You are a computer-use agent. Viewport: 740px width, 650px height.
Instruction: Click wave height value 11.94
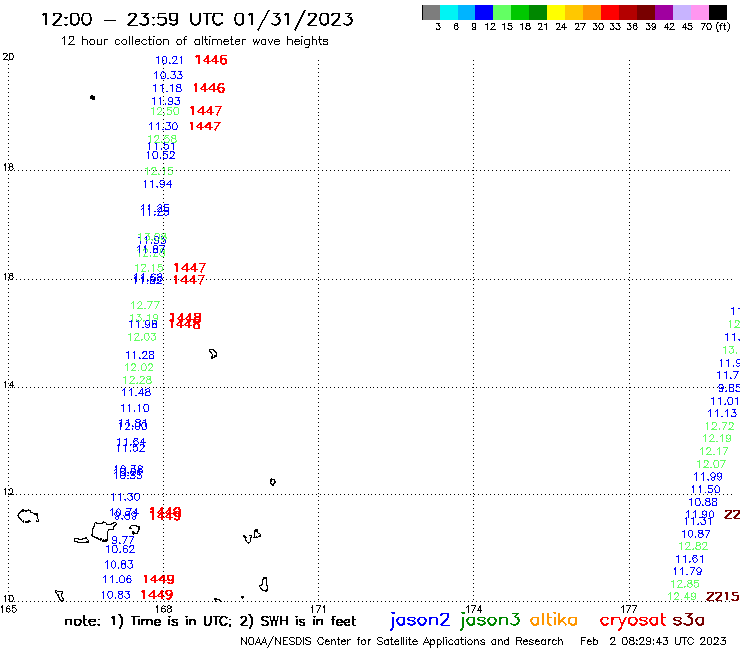pyautogui.click(x=158, y=184)
